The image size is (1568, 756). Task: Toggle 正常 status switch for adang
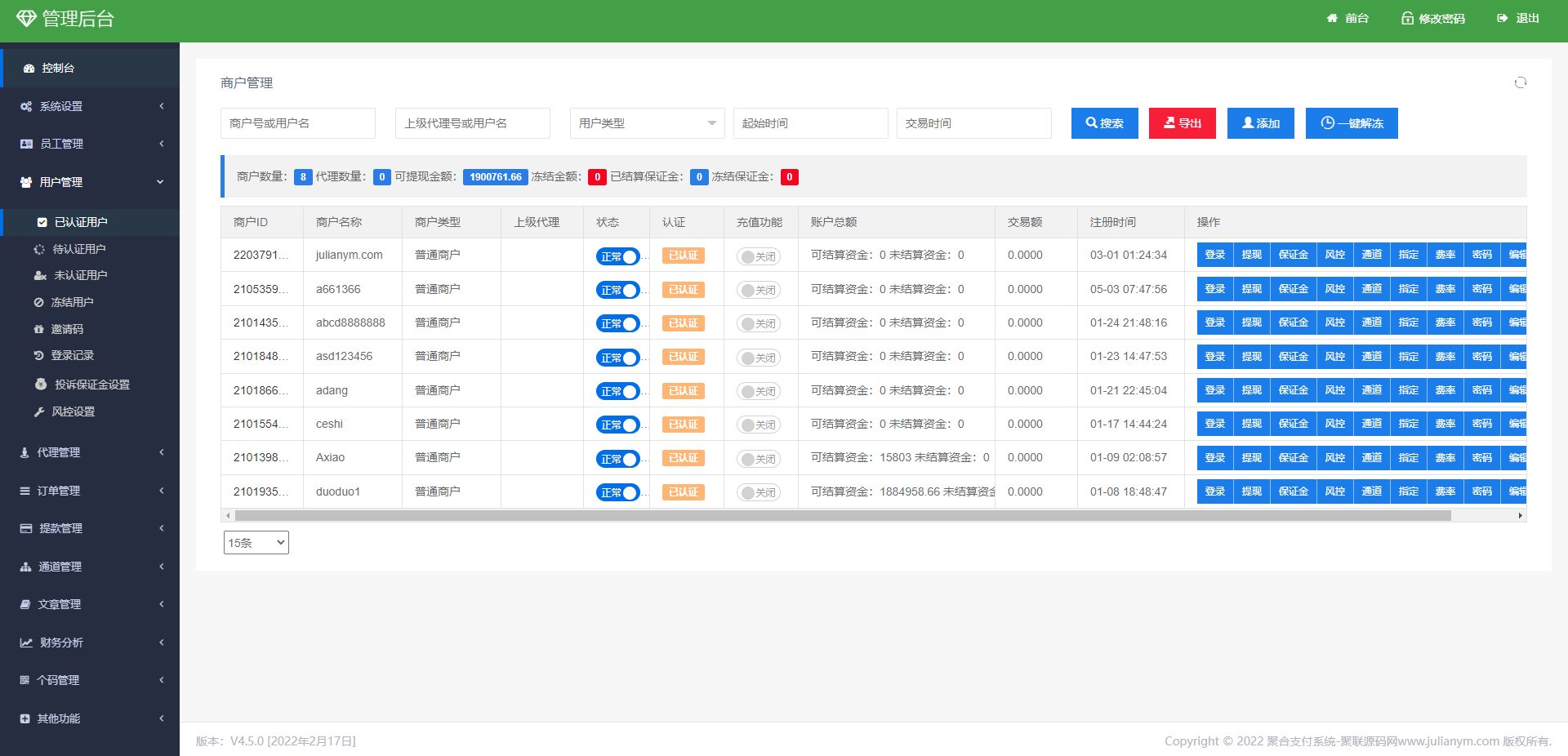[618, 391]
